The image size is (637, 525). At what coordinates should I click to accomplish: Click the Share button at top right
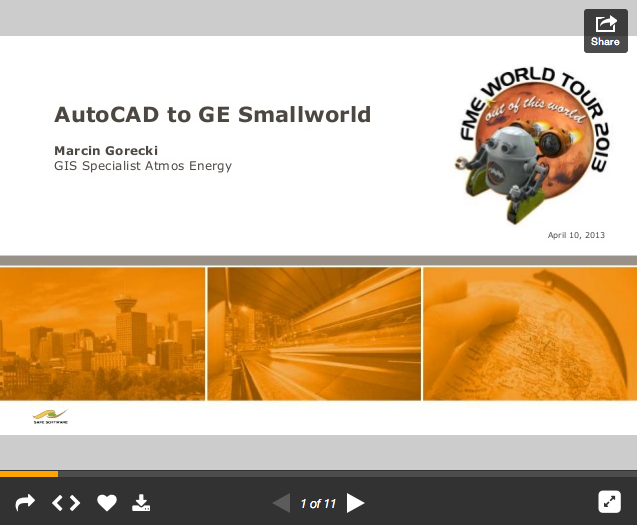(x=605, y=31)
